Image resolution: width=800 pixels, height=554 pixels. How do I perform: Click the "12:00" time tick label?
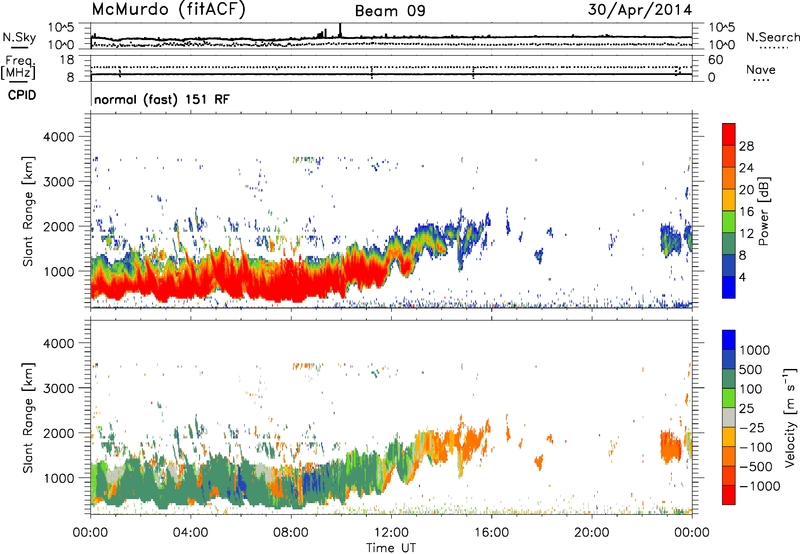click(391, 533)
